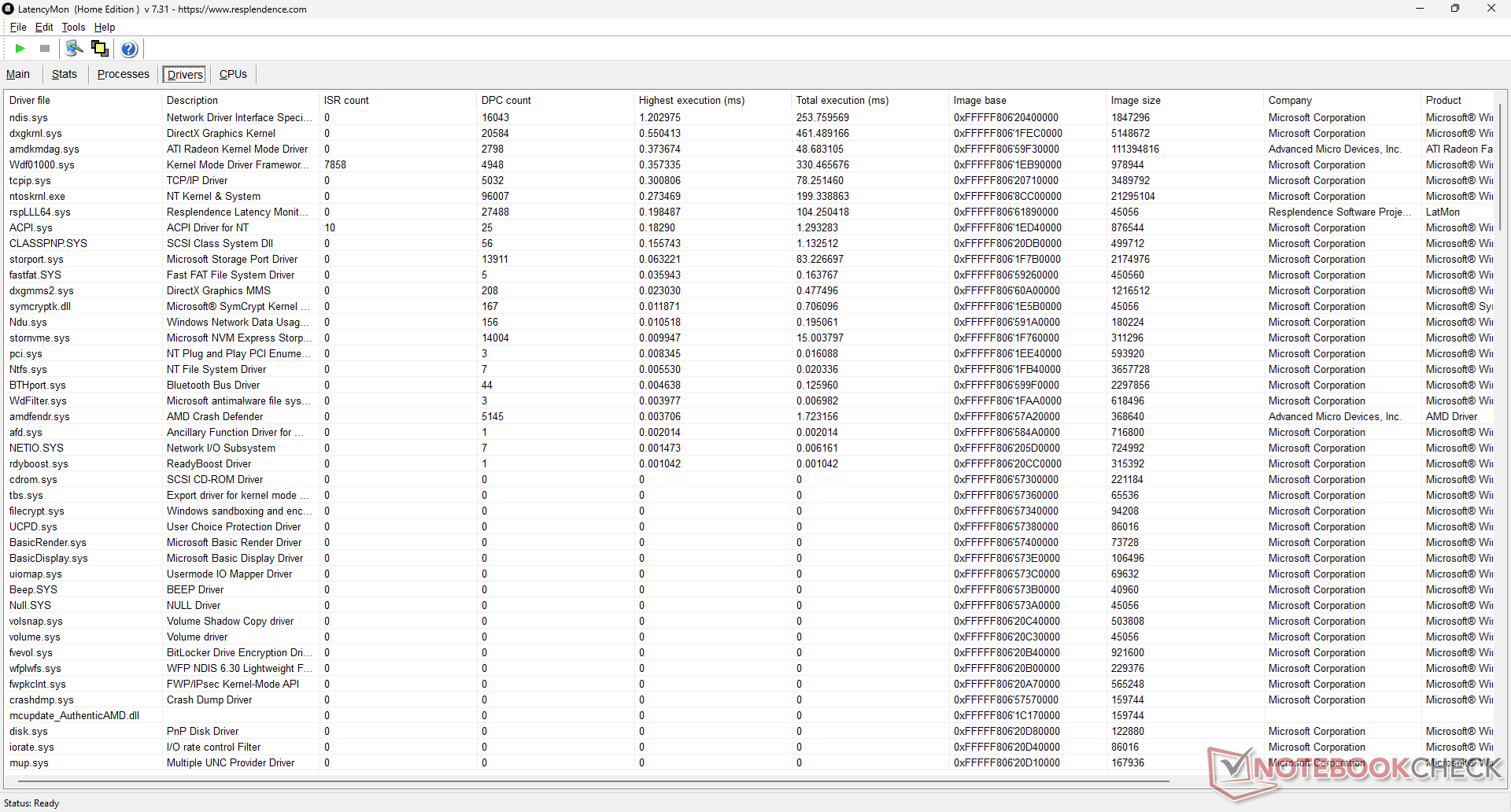Image resolution: width=1511 pixels, height=812 pixels.
Task: Select the WdFilter.sys driver row
Action: [x=749, y=400]
